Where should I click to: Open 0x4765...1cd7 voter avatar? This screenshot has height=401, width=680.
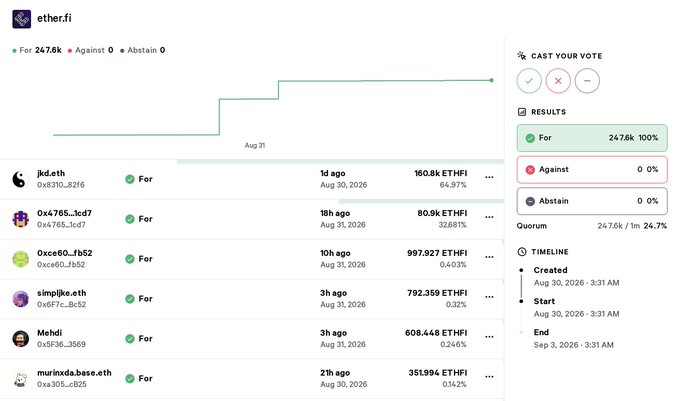click(x=20, y=219)
